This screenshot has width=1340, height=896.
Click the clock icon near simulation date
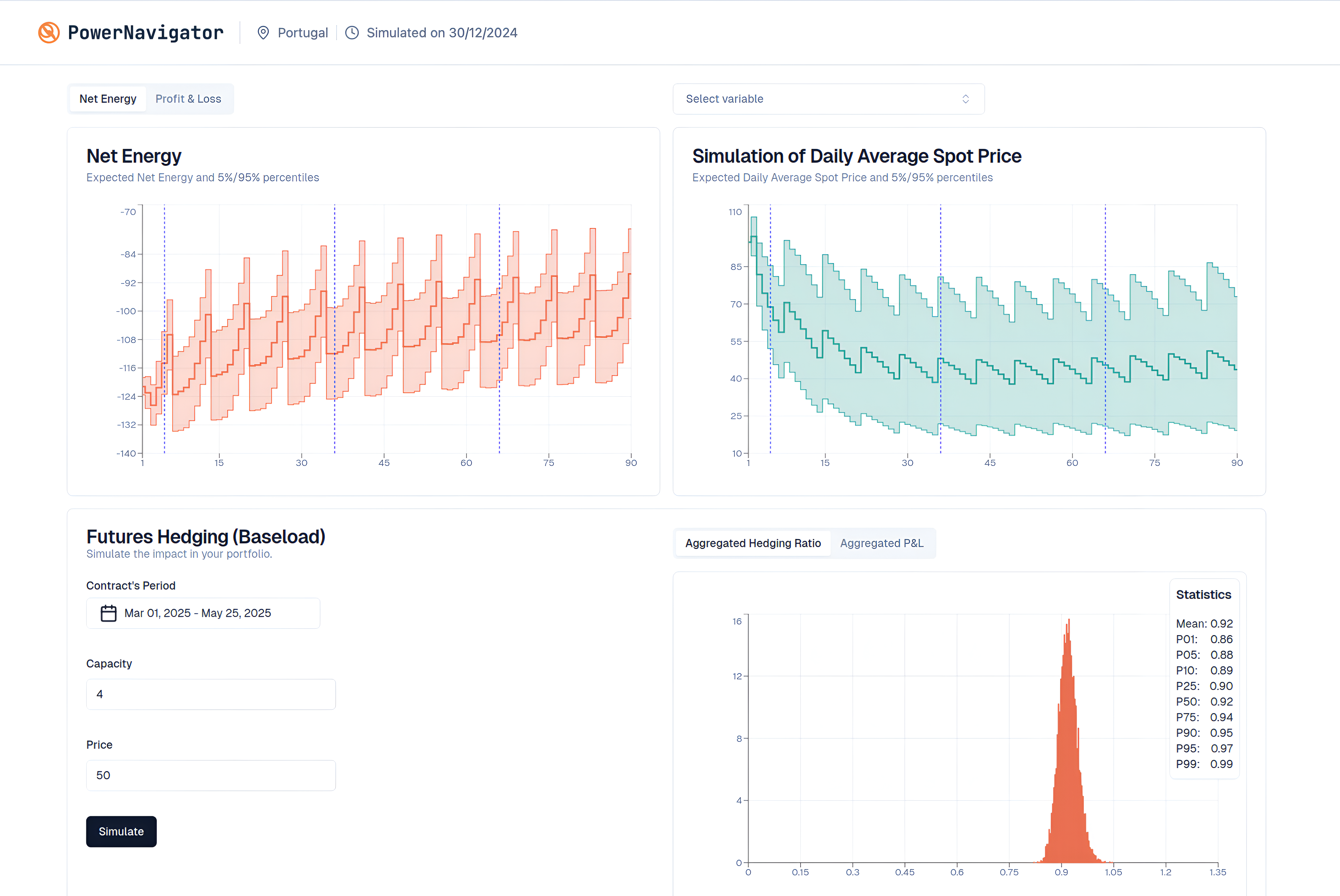pyautogui.click(x=352, y=33)
